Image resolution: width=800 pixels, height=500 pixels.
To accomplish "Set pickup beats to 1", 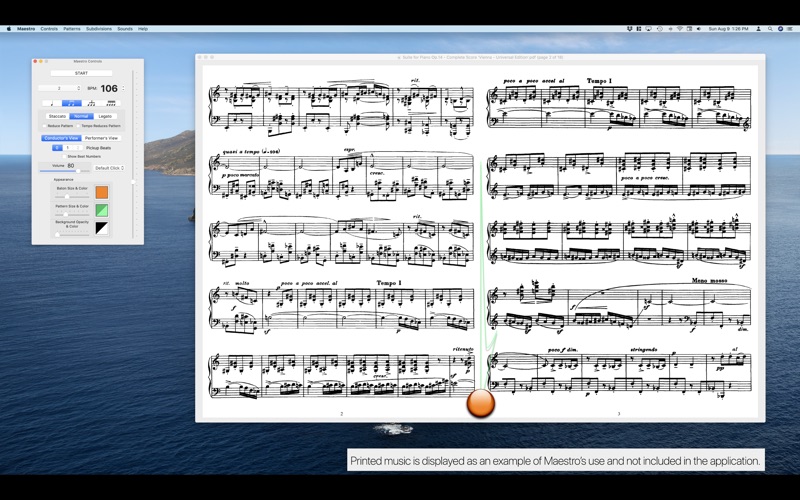I will point(67,148).
